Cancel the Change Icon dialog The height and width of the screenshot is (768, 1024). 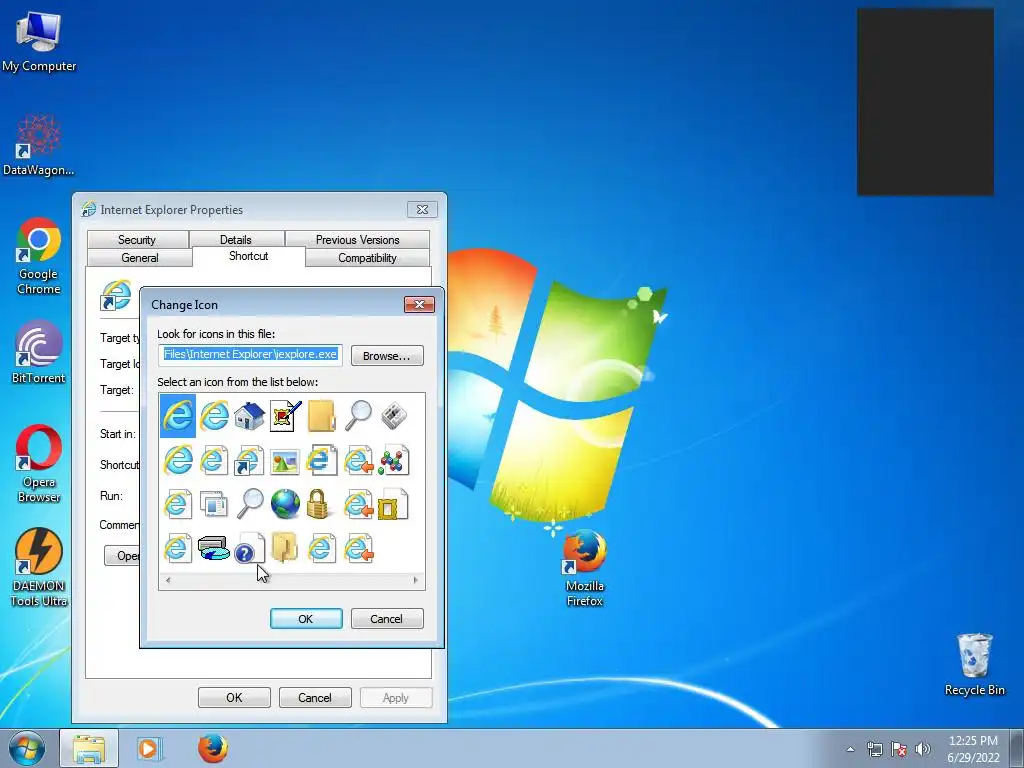click(x=387, y=618)
